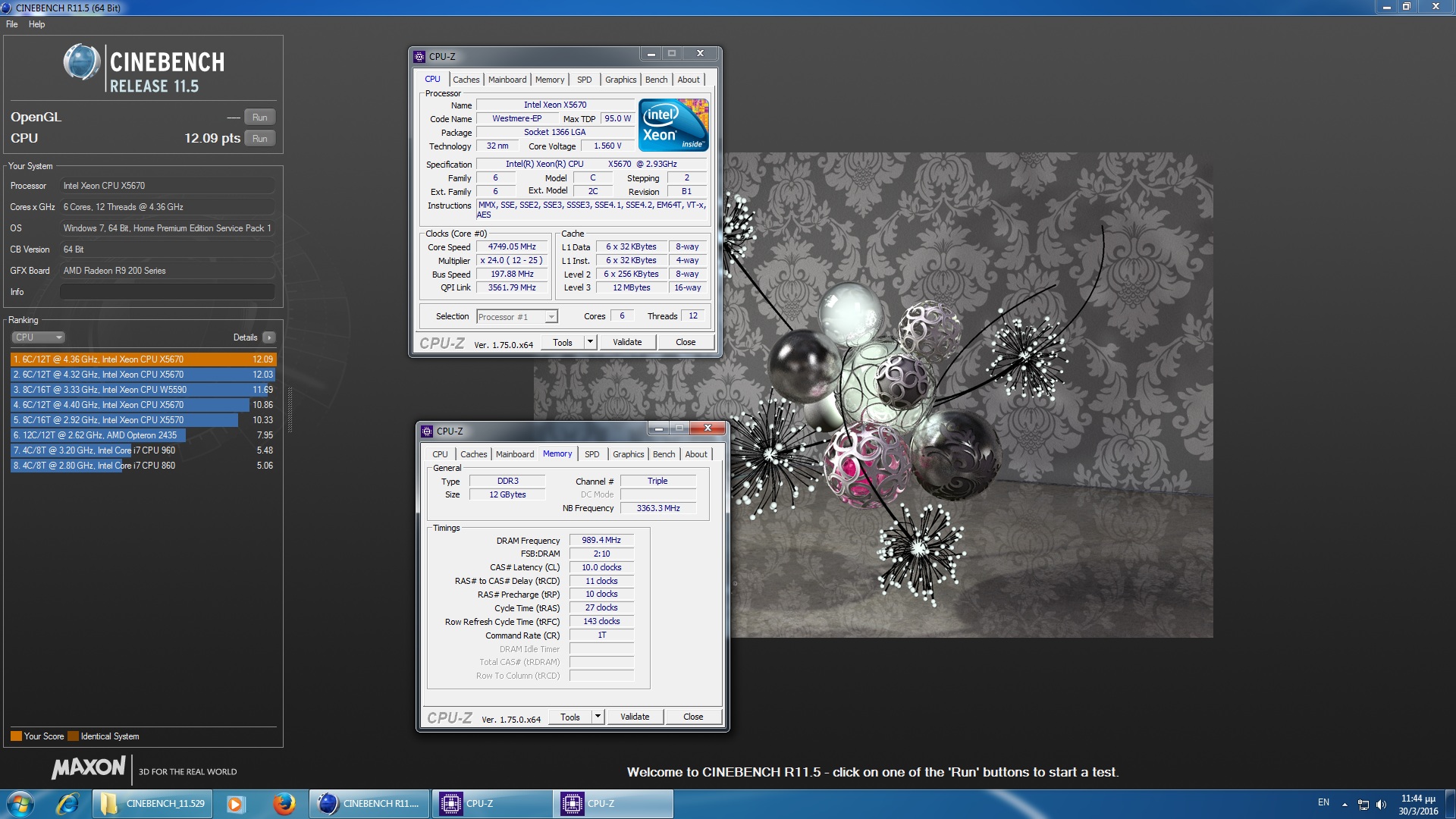
Task: Select About tab in upper CPU-Z
Action: click(689, 80)
